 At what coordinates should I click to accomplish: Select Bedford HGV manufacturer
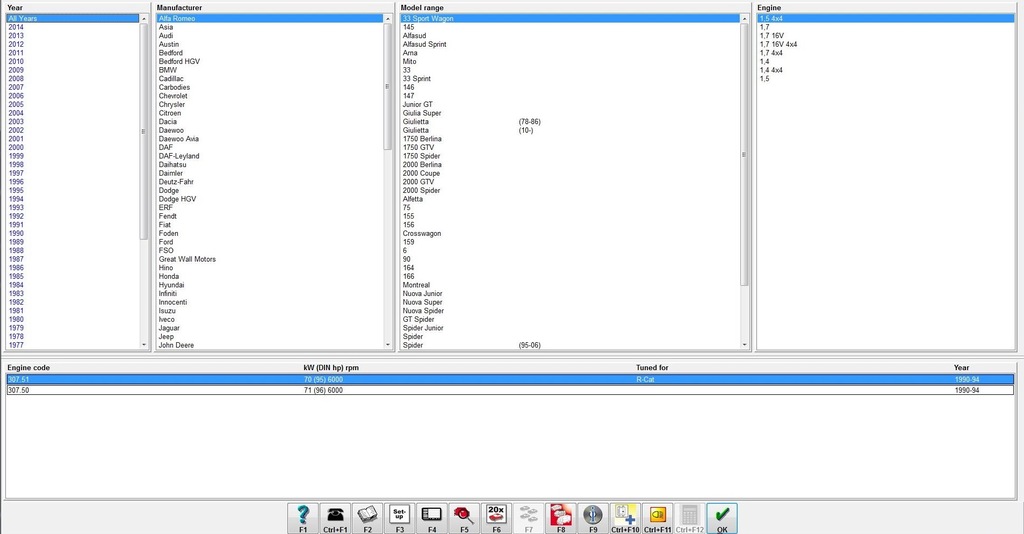pyautogui.click(x=179, y=61)
